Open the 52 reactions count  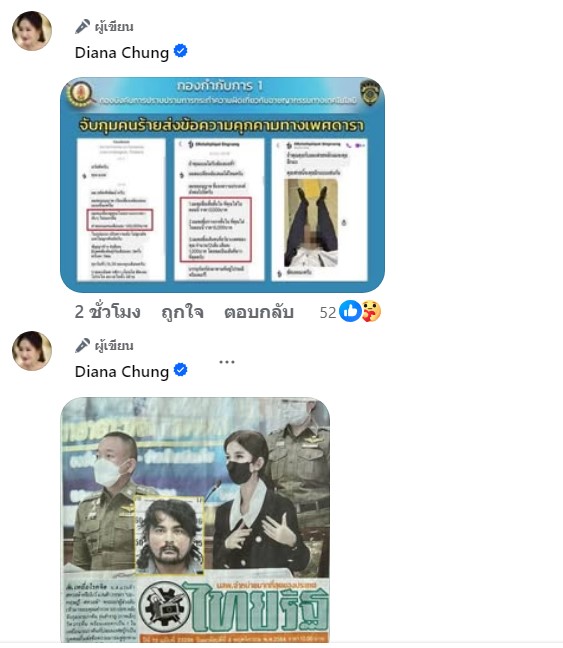point(328,313)
